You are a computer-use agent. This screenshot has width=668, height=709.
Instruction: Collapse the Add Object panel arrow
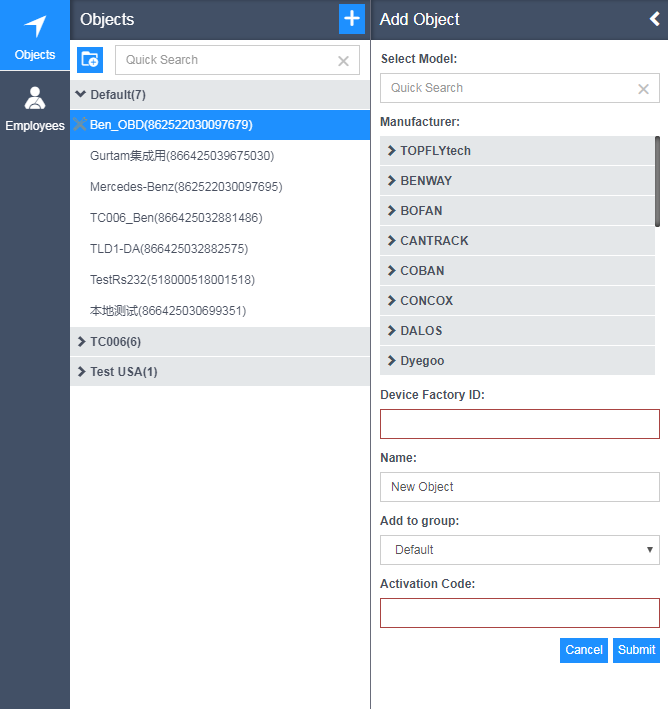click(x=654, y=19)
